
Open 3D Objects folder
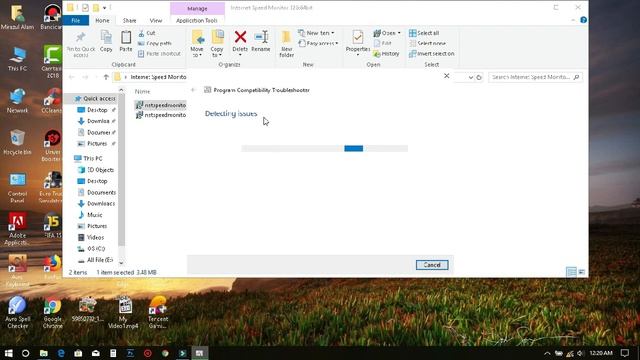96,170
